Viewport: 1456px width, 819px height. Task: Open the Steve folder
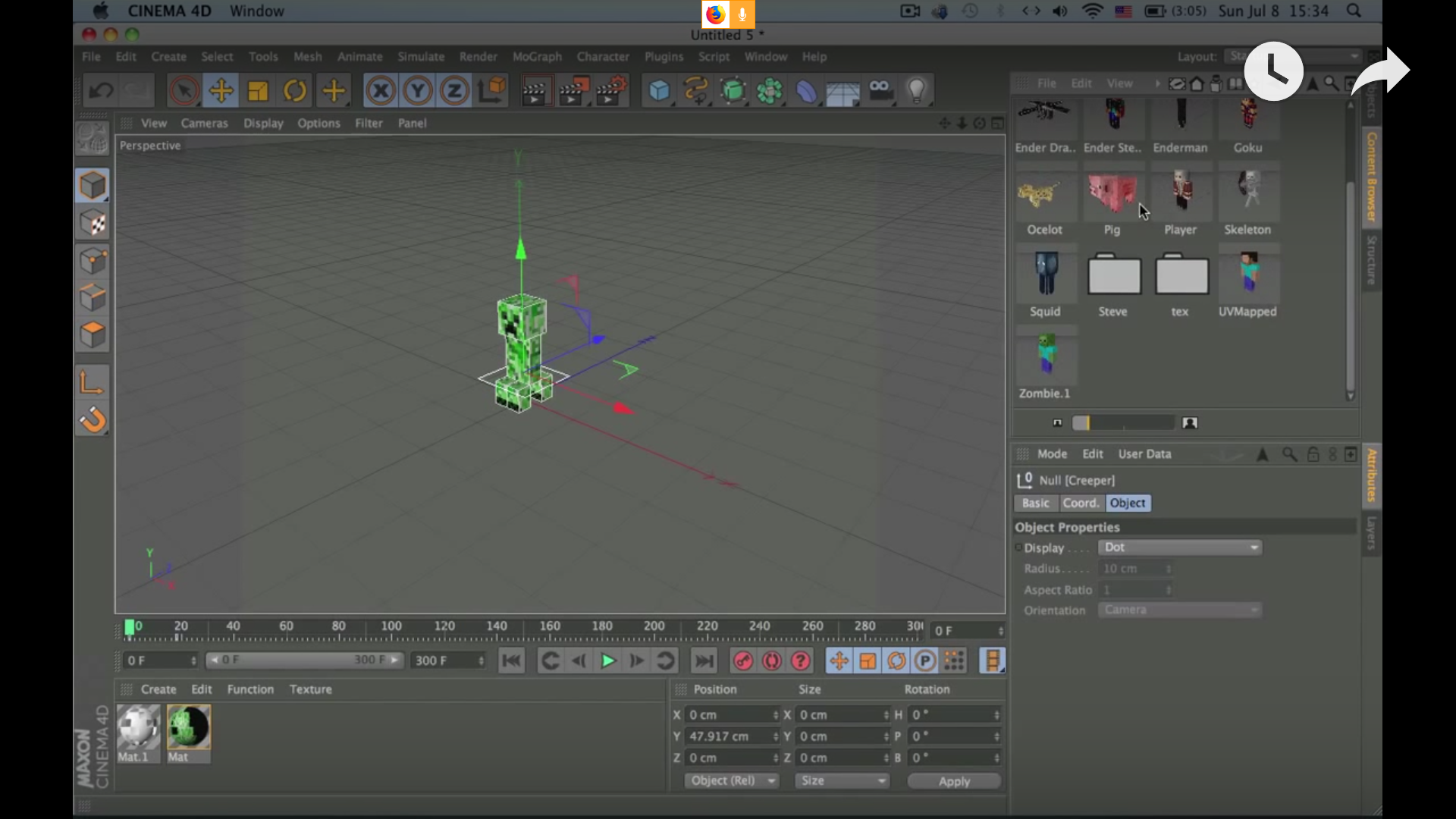tap(1114, 274)
